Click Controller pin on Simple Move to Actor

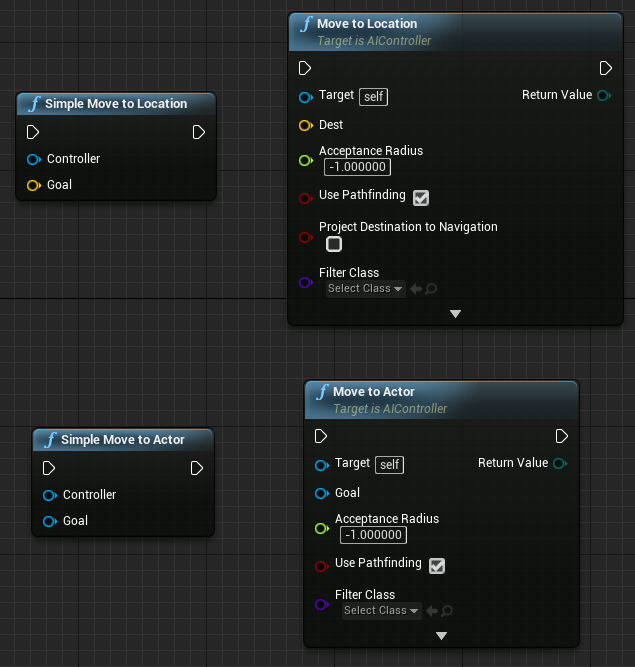point(49,495)
